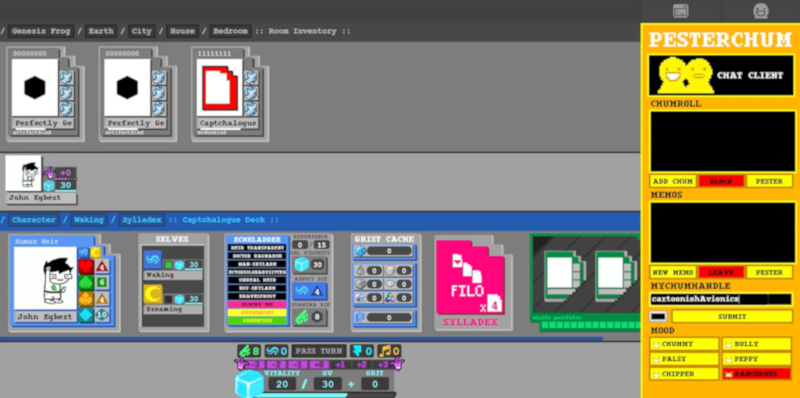Open the Bedroom breadcrumb location

pyautogui.click(x=231, y=31)
